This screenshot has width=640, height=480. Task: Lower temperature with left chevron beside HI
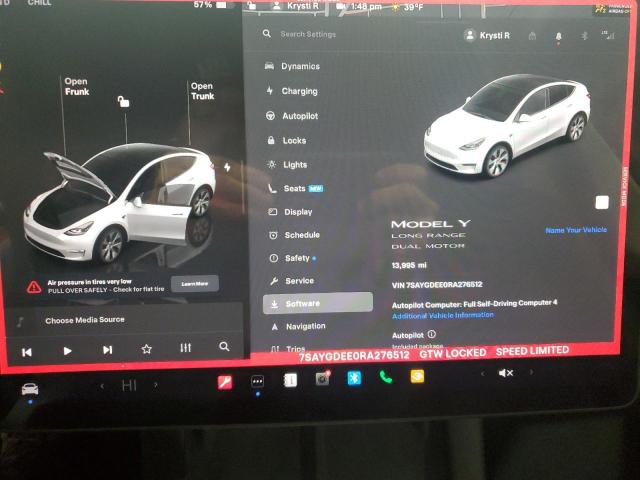tap(102, 385)
